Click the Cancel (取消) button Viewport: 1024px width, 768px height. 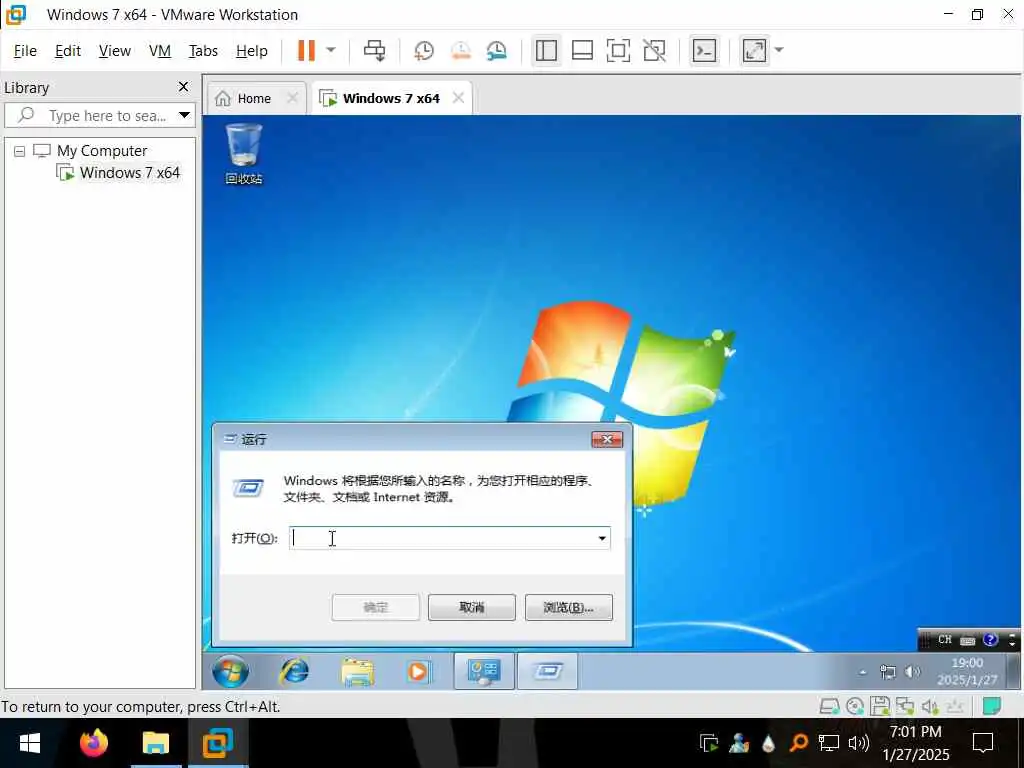tap(472, 607)
